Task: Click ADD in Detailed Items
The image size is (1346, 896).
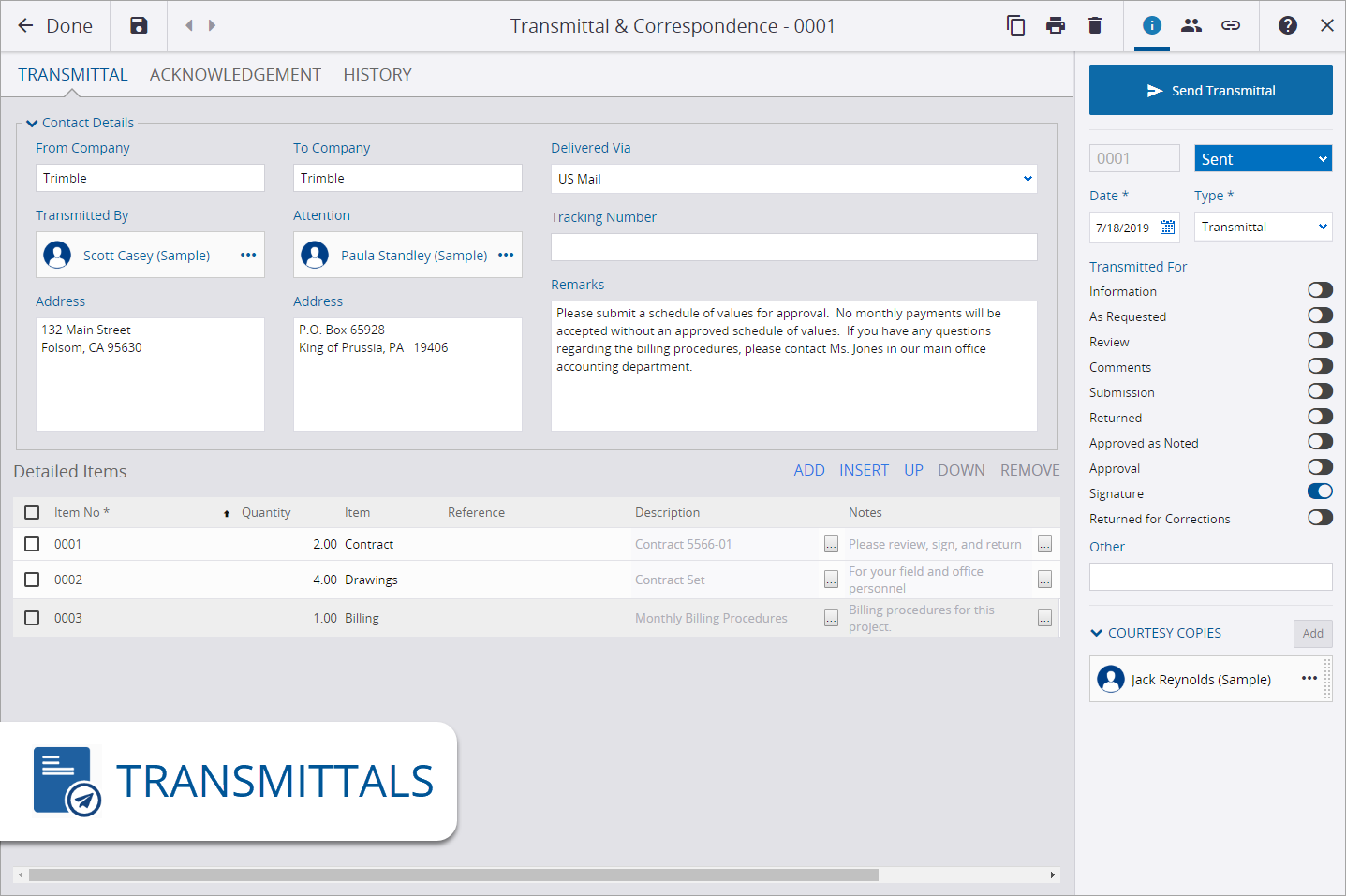Action: pos(809,470)
